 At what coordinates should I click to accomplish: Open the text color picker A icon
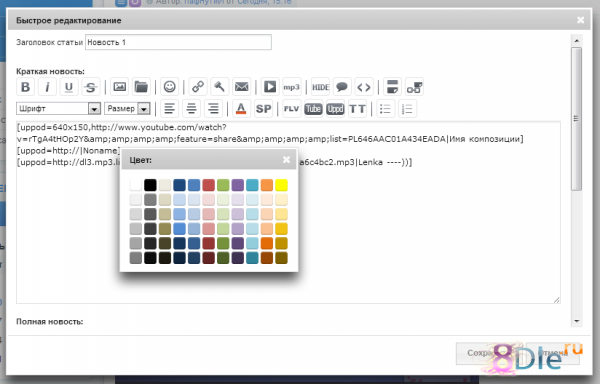pos(241,109)
